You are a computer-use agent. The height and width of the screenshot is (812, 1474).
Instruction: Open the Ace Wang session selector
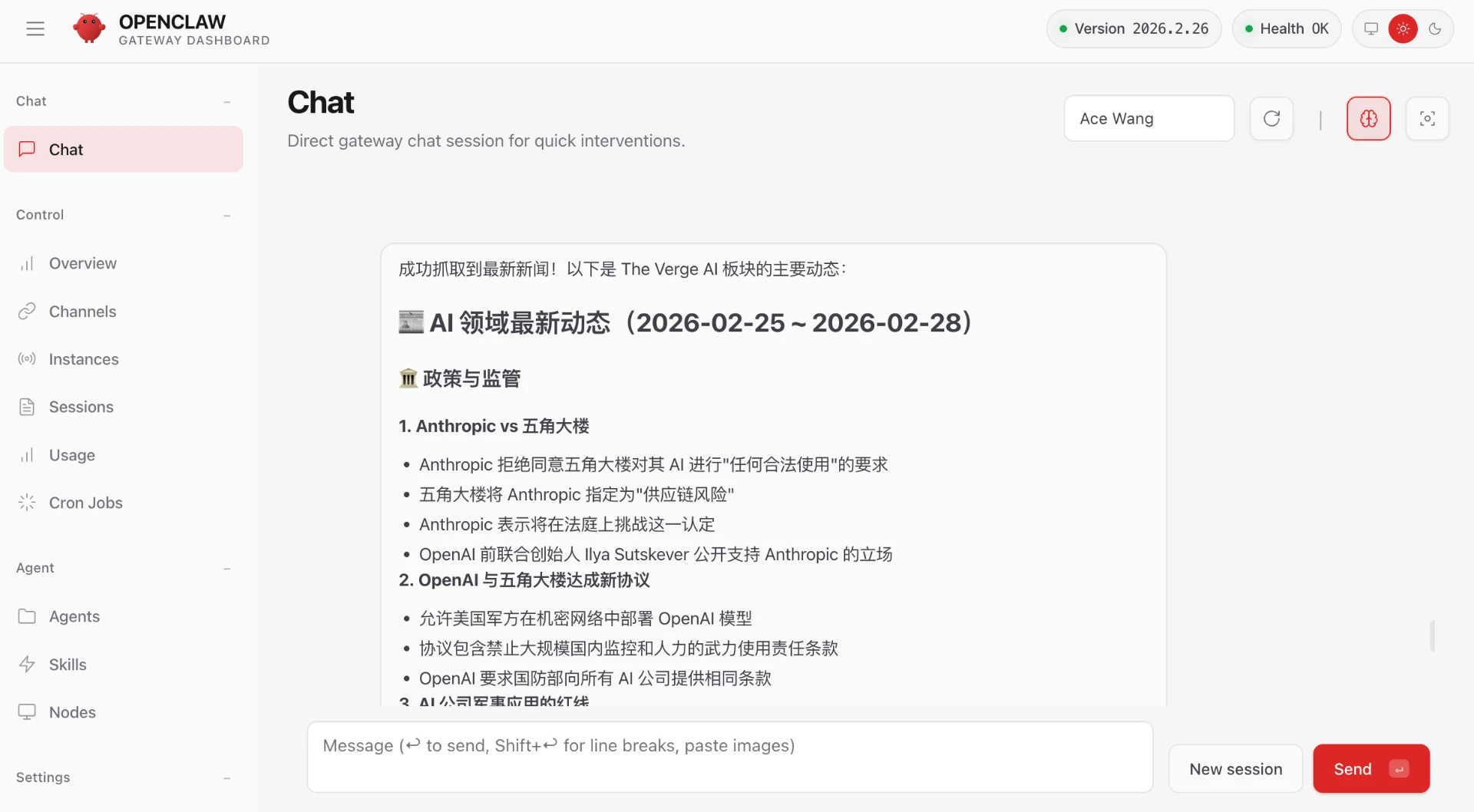pos(1148,119)
